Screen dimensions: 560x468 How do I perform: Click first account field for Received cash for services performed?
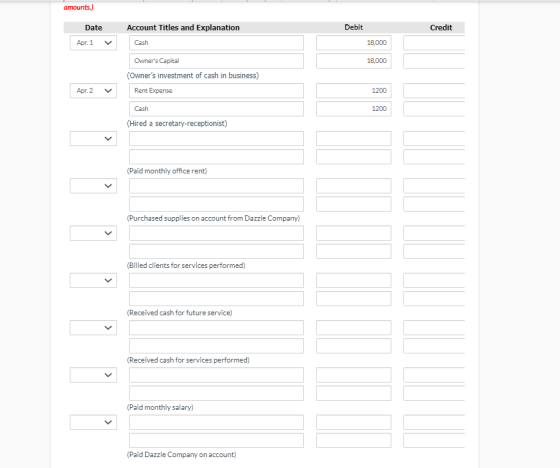(x=216, y=328)
